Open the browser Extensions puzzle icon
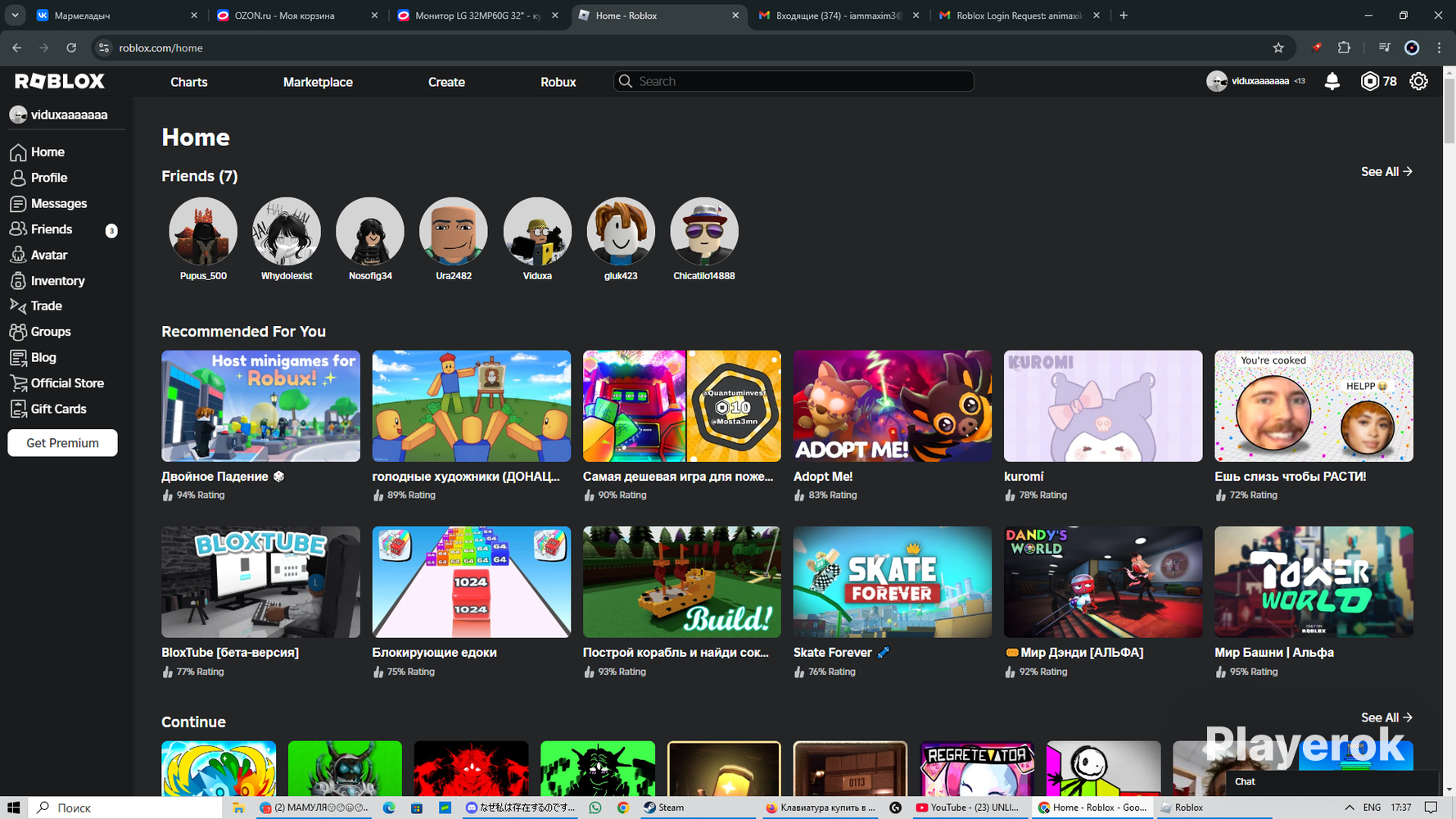This screenshot has width=1456, height=819. (x=1344, y=48)
